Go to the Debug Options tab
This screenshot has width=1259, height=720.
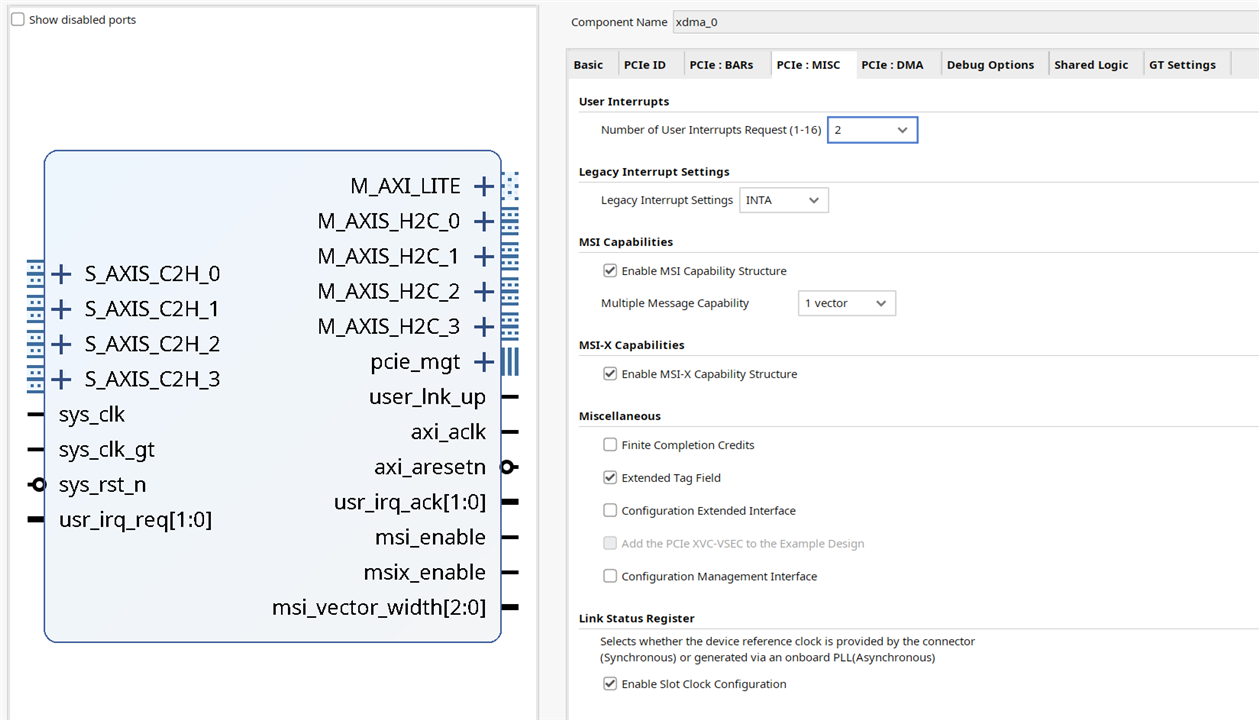[991, 65]
